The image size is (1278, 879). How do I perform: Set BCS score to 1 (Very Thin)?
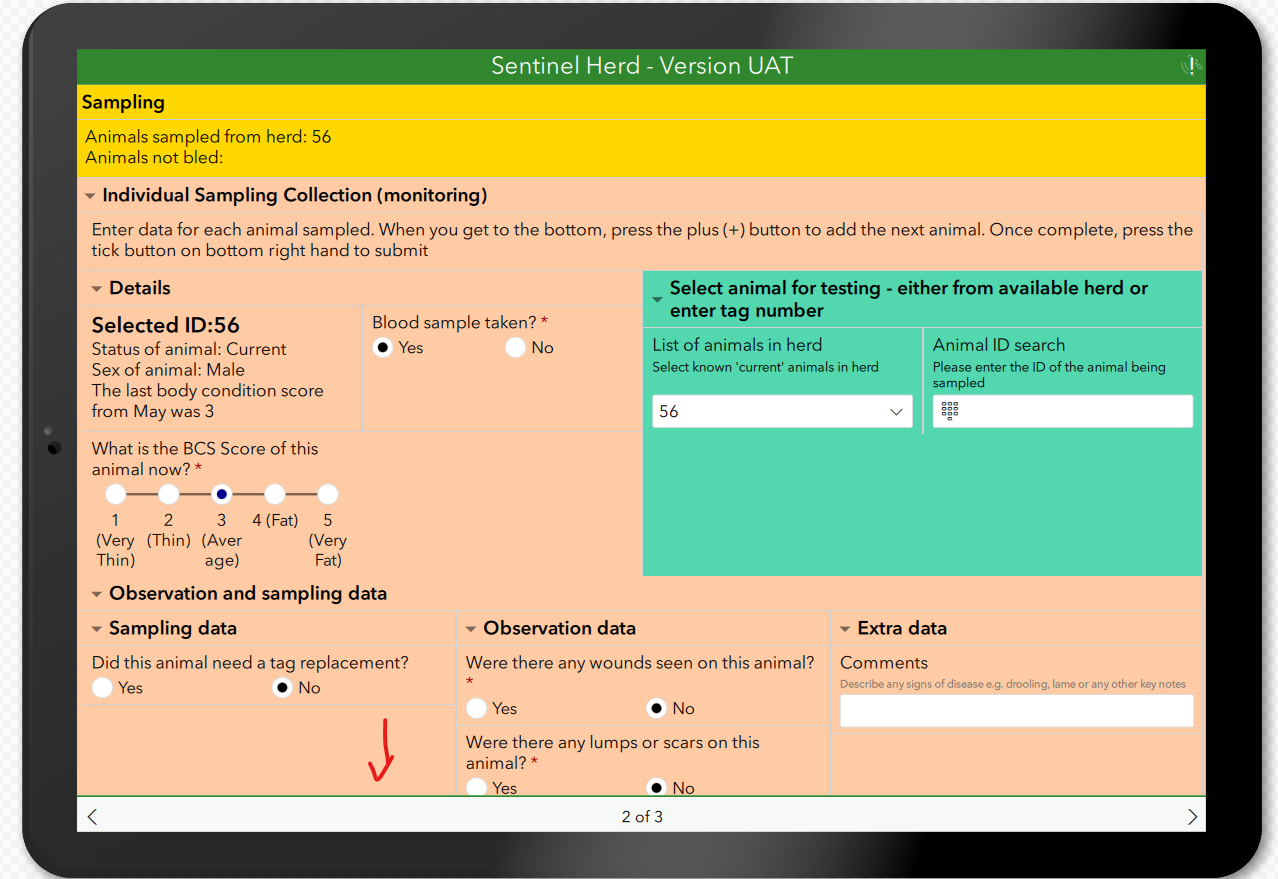tap(116, 494)
